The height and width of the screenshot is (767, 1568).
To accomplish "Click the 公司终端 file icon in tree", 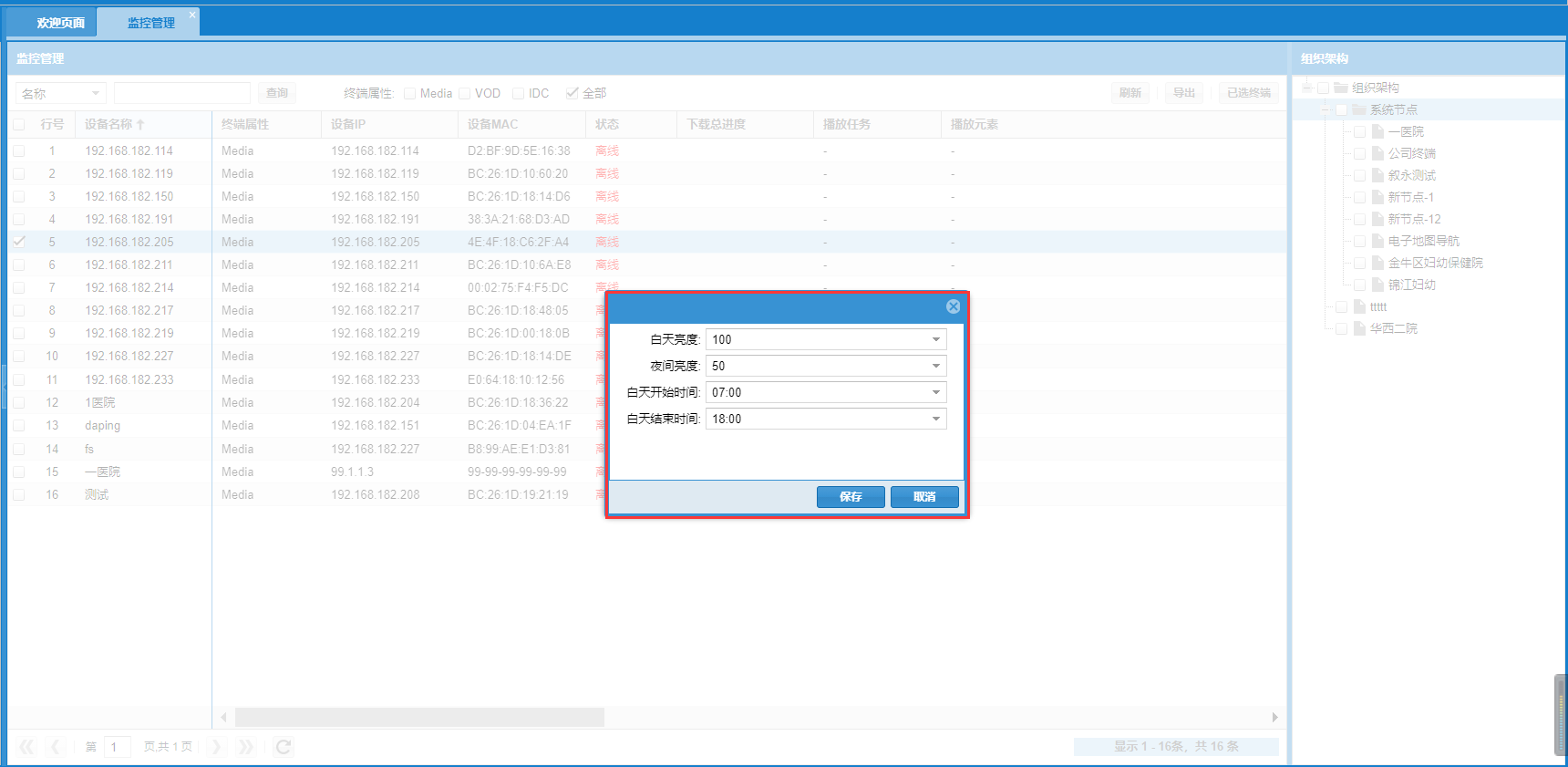I will pos(1377,153).
